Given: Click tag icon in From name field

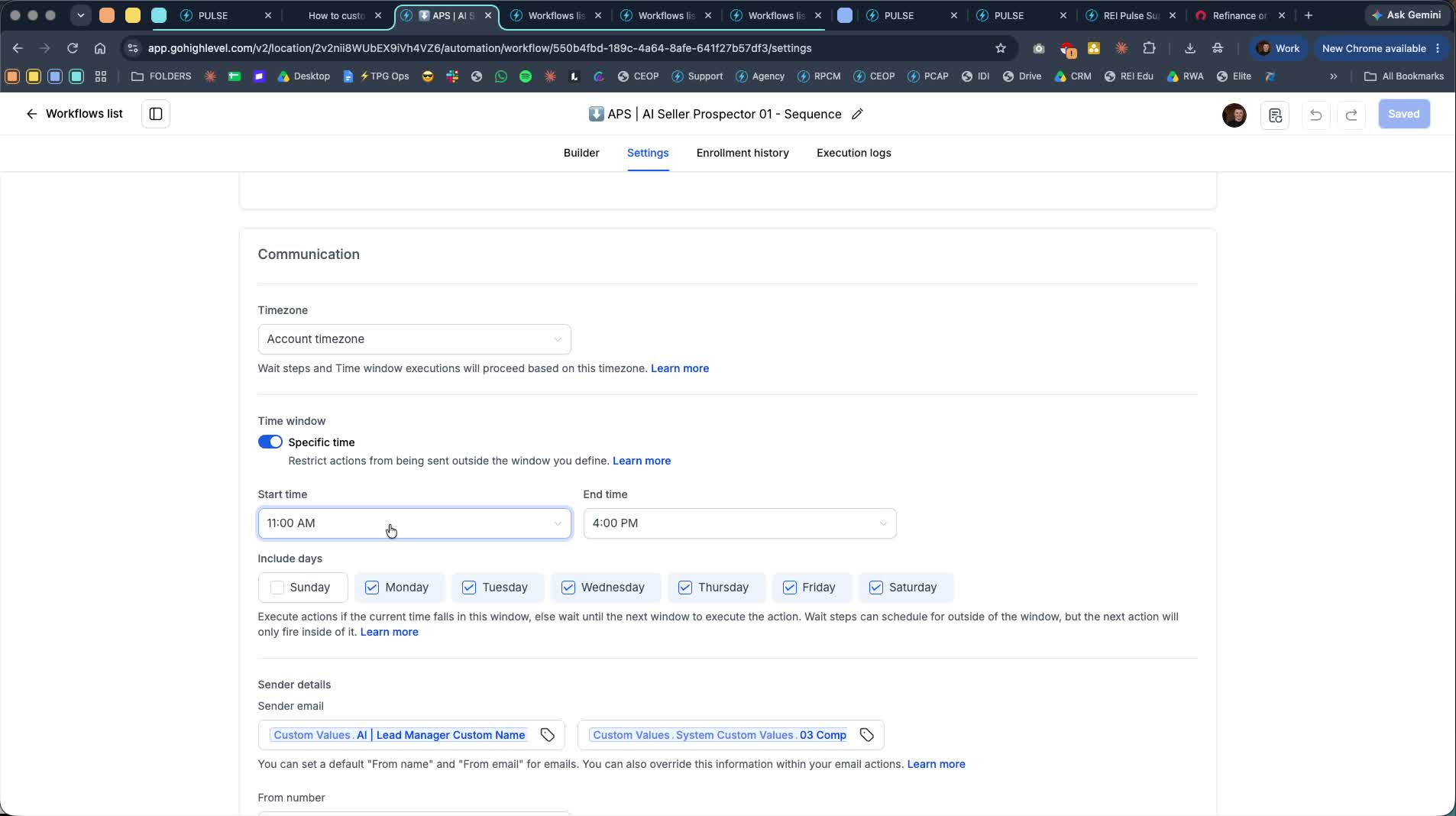Looking at the screenshot, I should pos(548,735).
